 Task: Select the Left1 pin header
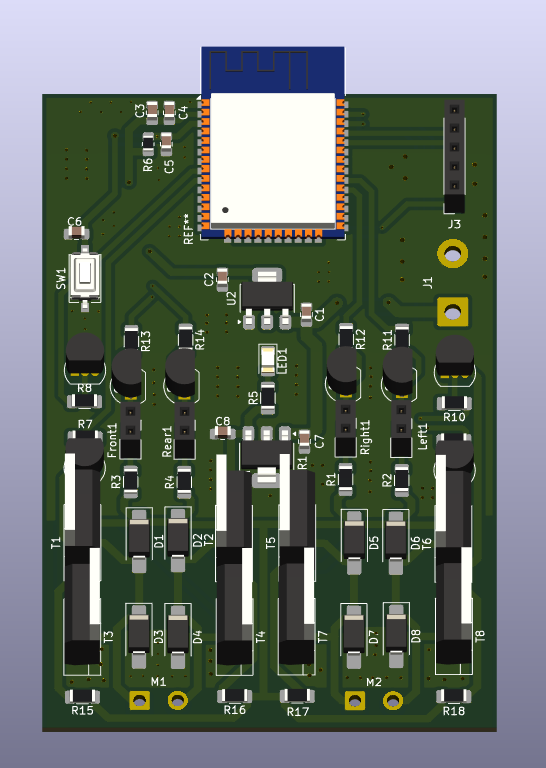click(x=401, y=429)
